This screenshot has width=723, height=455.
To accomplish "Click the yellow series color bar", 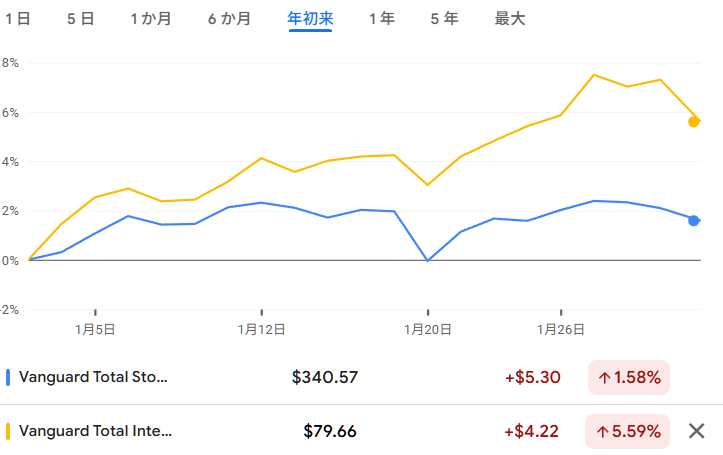I will coord(8,431).
